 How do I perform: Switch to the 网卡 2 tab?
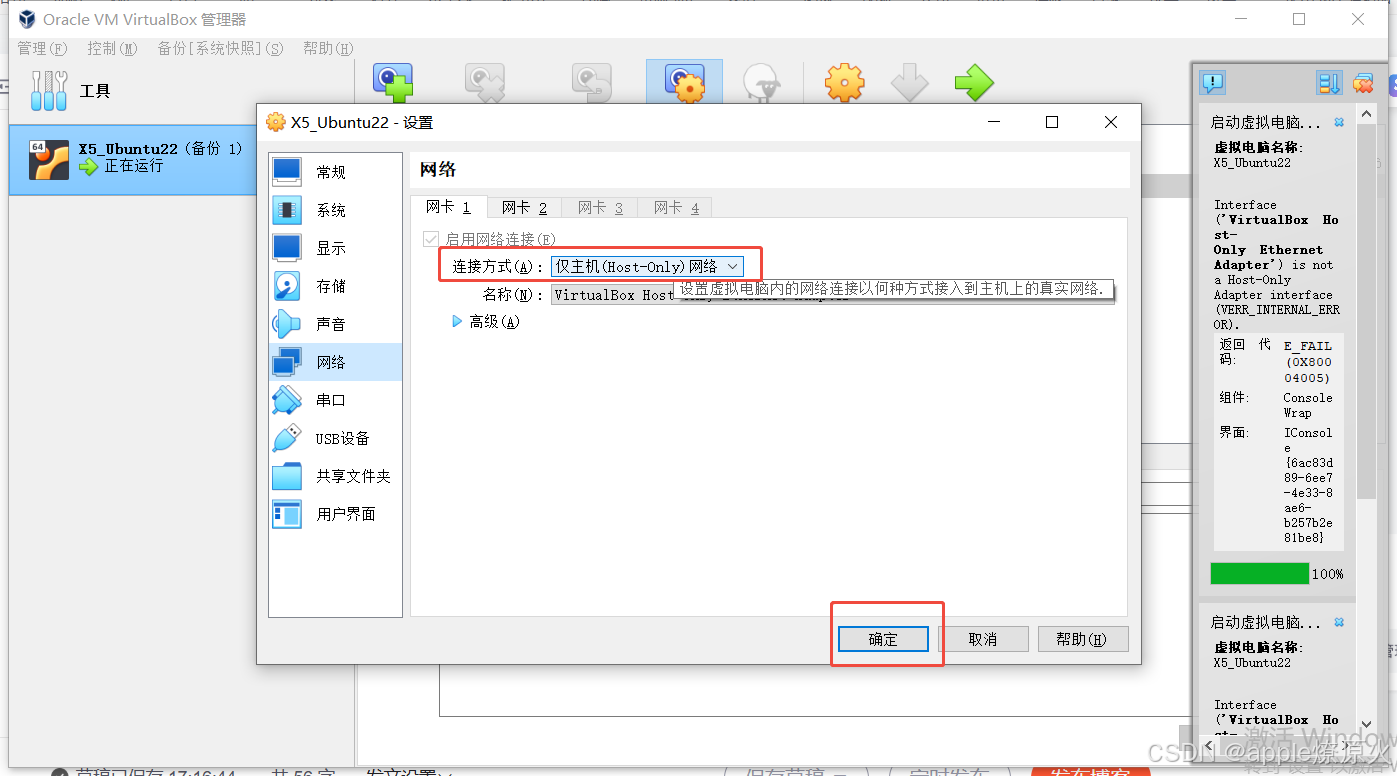(524, 207)
